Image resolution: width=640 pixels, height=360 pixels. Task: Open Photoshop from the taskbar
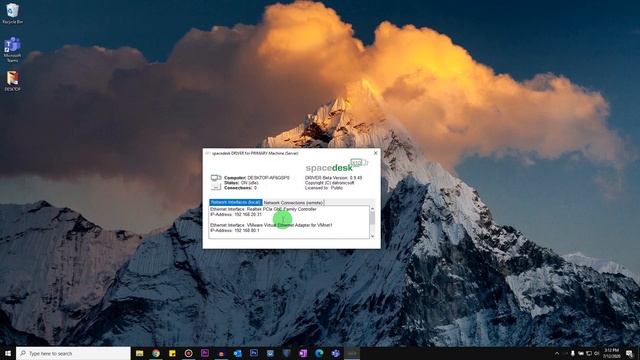click(254, 353)
